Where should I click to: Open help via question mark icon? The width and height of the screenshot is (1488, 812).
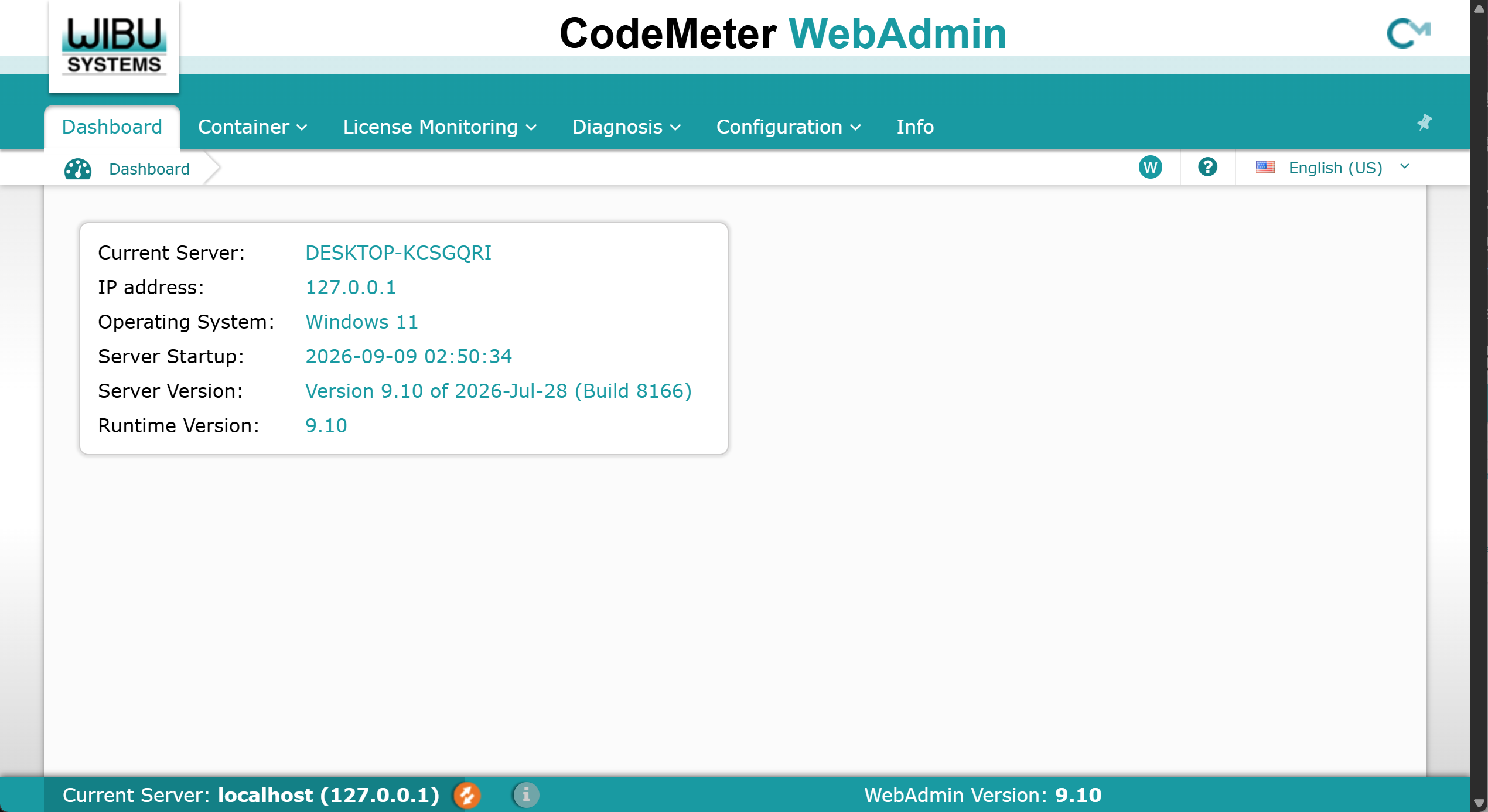(1207, 167)
